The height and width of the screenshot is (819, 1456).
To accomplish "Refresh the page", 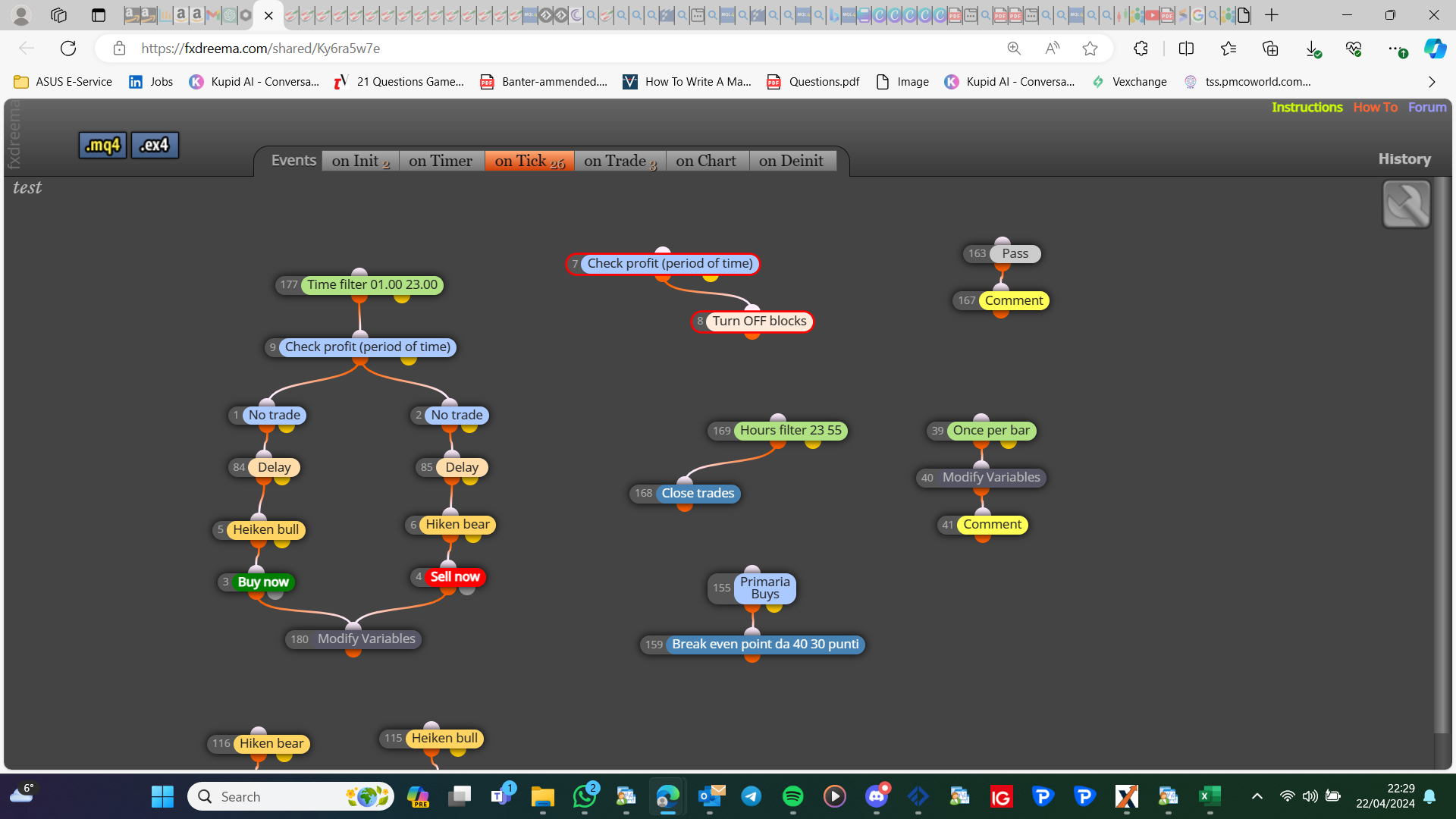I will click(x=68, y=49).
